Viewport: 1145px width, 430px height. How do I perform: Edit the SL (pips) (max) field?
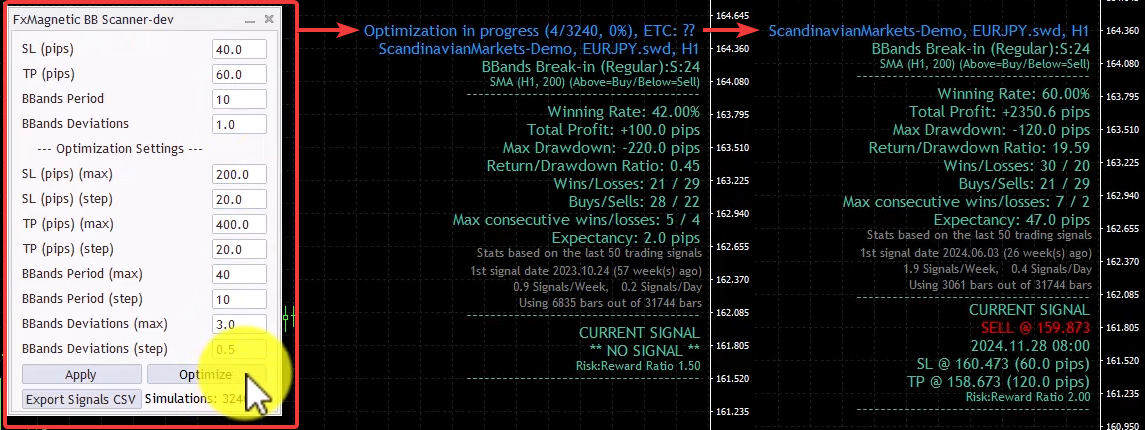[239, 174]
